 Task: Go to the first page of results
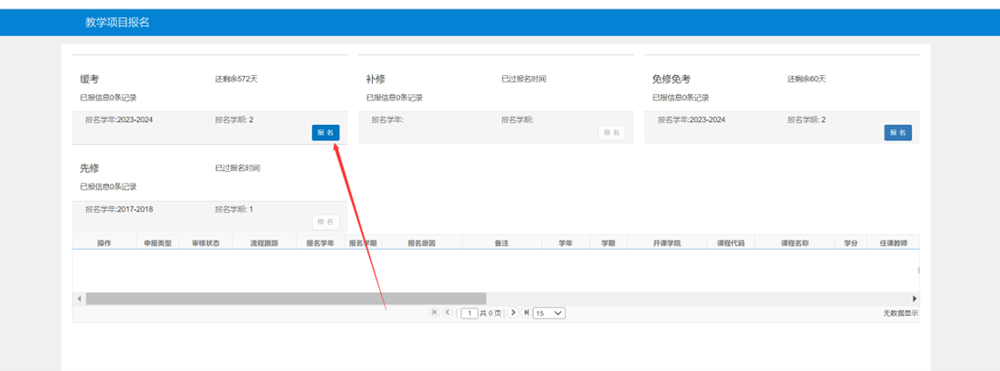pyautogui.click(x=435, y=312)
